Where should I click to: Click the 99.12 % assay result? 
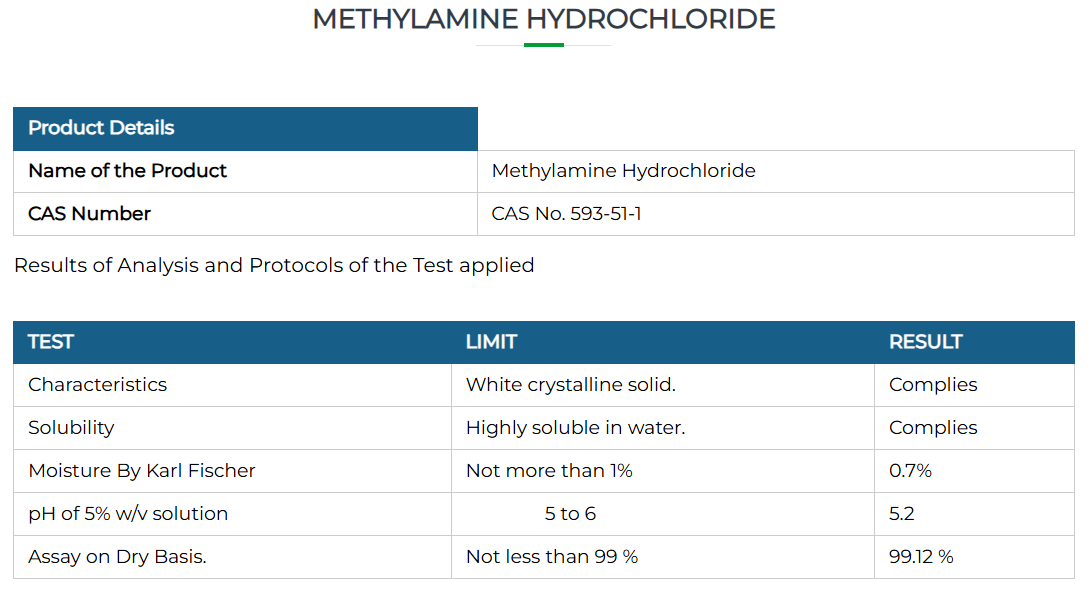point(921,557)
